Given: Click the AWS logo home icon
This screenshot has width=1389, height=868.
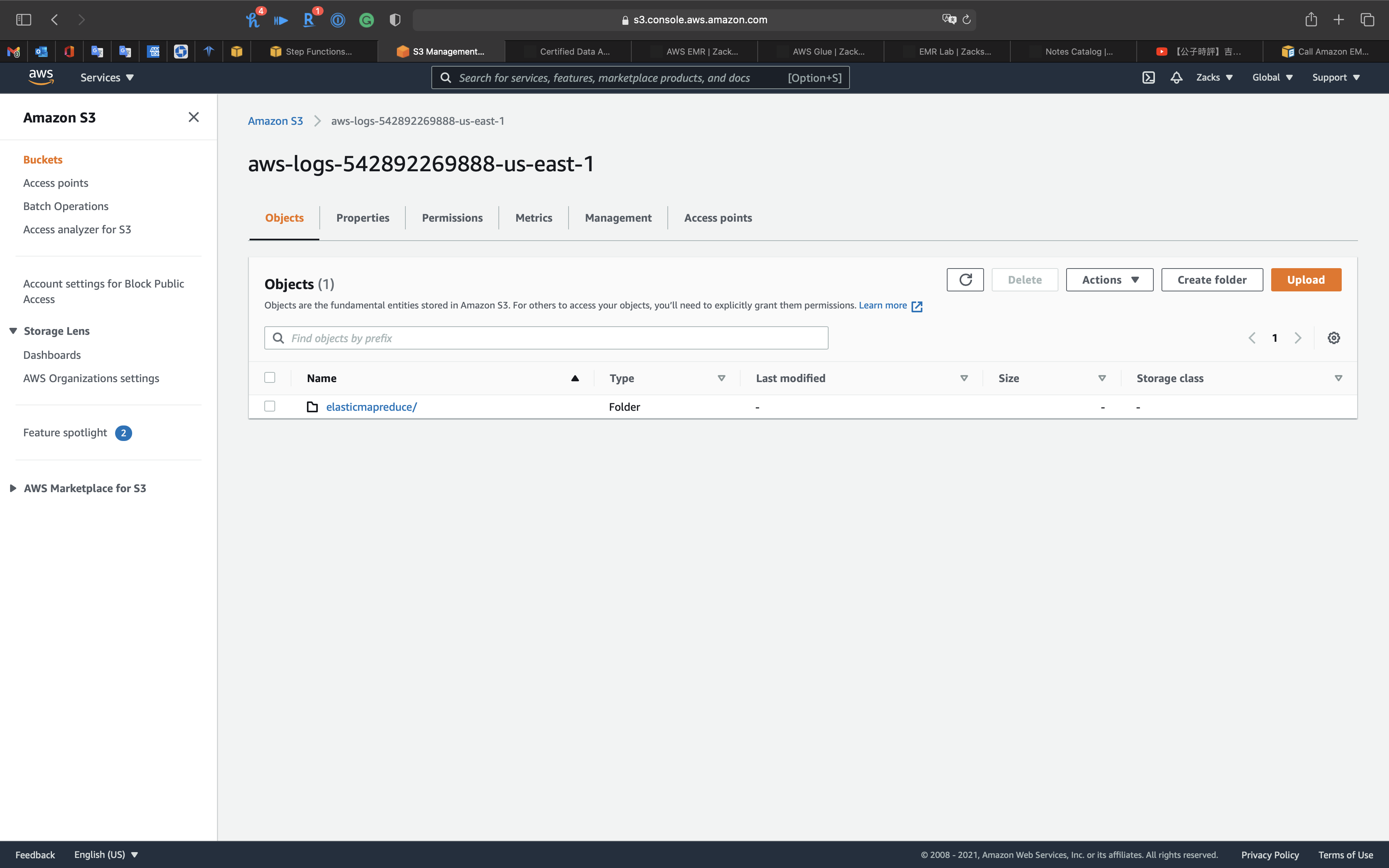Looking at the screenshot, I should [x=41, y=77].
